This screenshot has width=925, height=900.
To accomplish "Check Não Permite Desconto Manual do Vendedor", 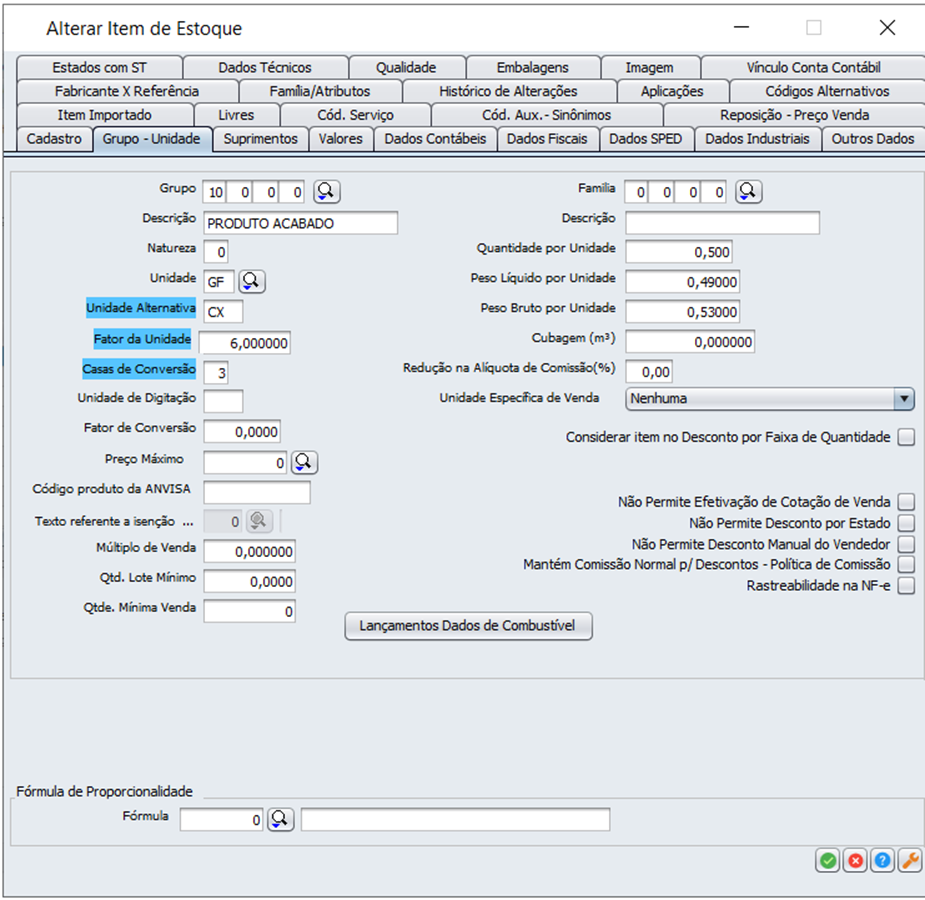I will [x=906, y=544].
